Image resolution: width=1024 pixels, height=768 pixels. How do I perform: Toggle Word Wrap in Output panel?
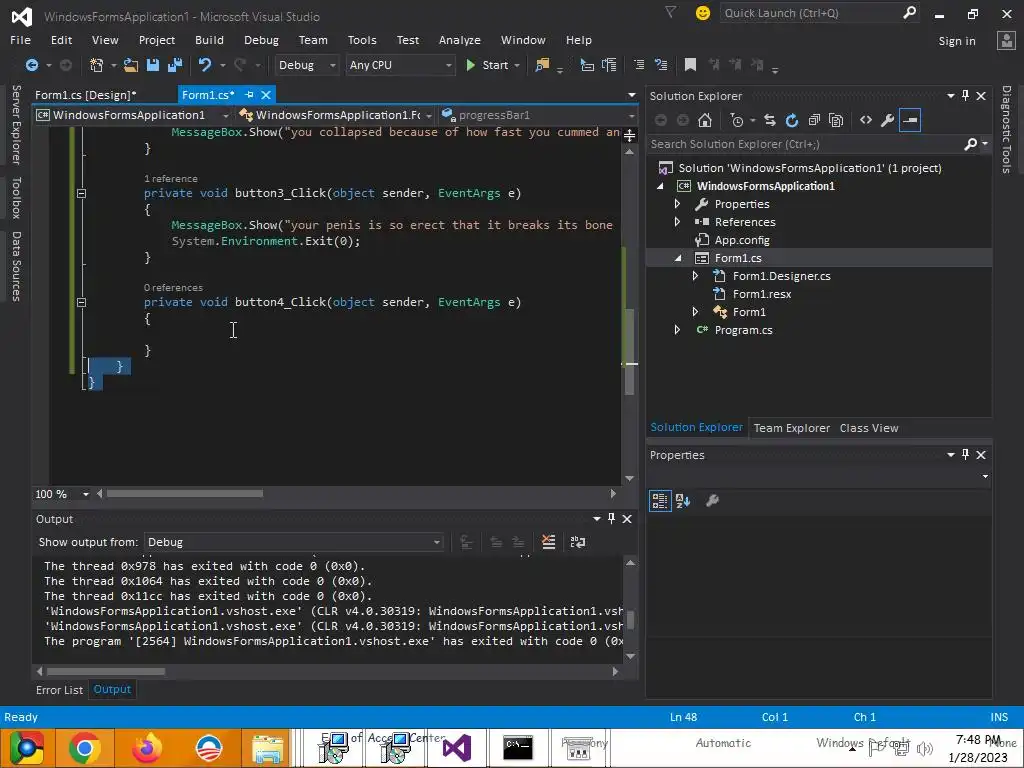[578, 542]
